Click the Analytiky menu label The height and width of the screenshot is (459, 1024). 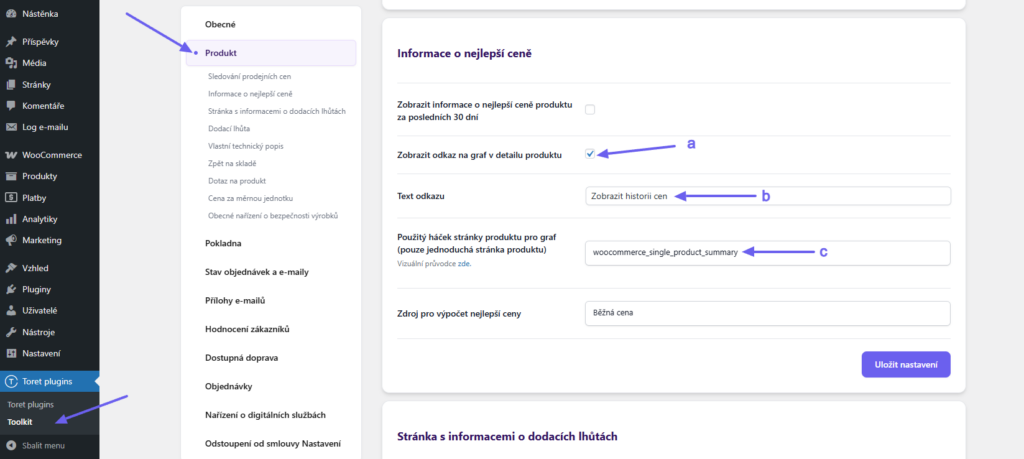tap(40, 219)
